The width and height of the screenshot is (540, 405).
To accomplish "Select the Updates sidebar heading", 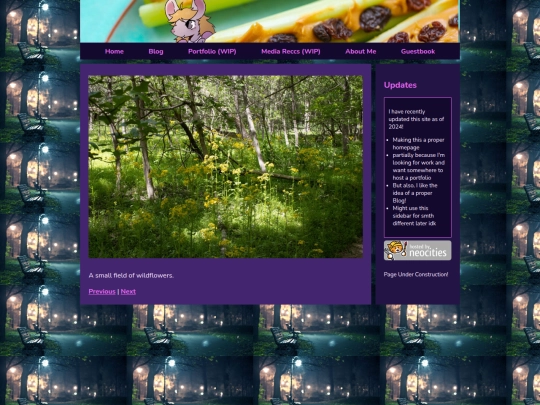I will tap(400, 85).
